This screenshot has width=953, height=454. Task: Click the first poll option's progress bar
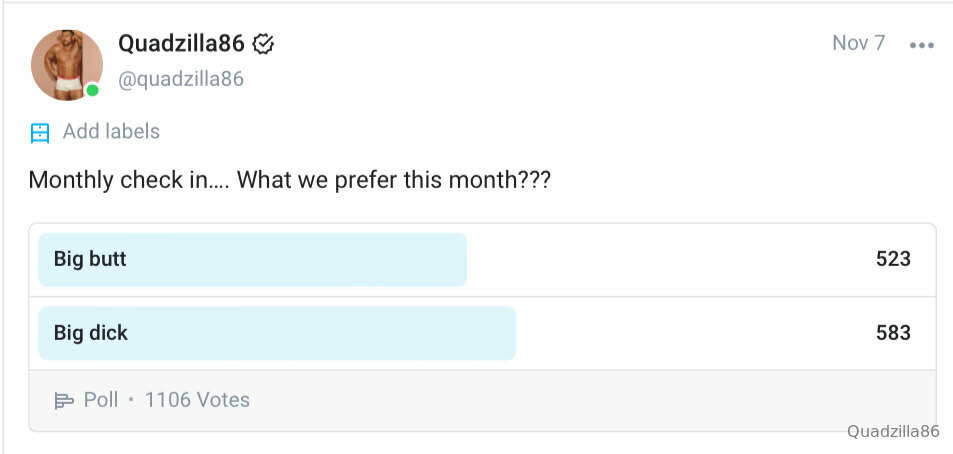252,260
